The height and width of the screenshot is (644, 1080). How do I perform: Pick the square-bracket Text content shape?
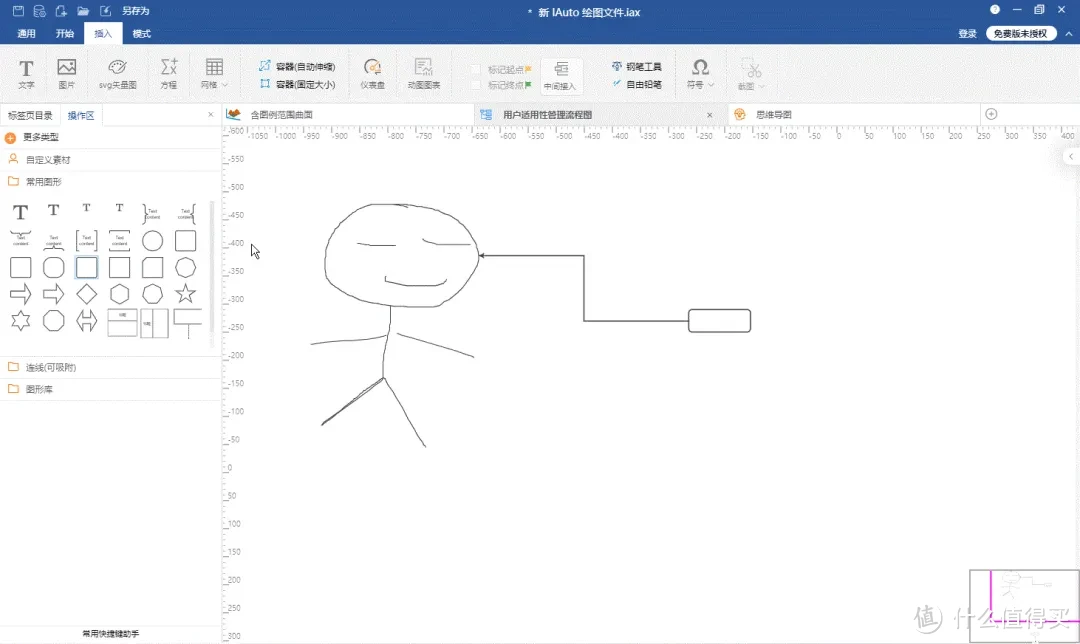coord(87,241)
